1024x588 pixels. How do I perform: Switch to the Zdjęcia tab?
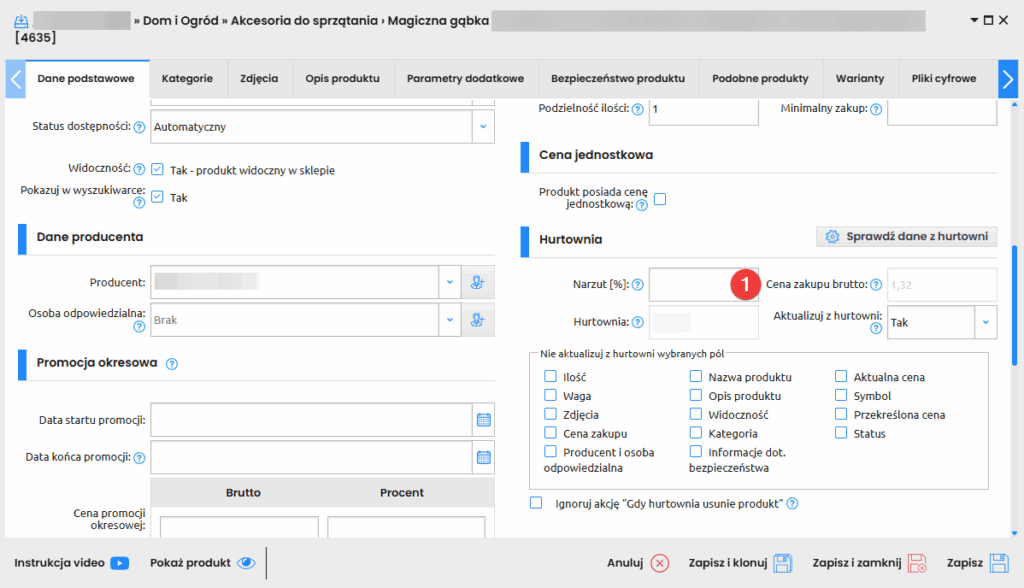pyautogui.click(x=259, y=79)
